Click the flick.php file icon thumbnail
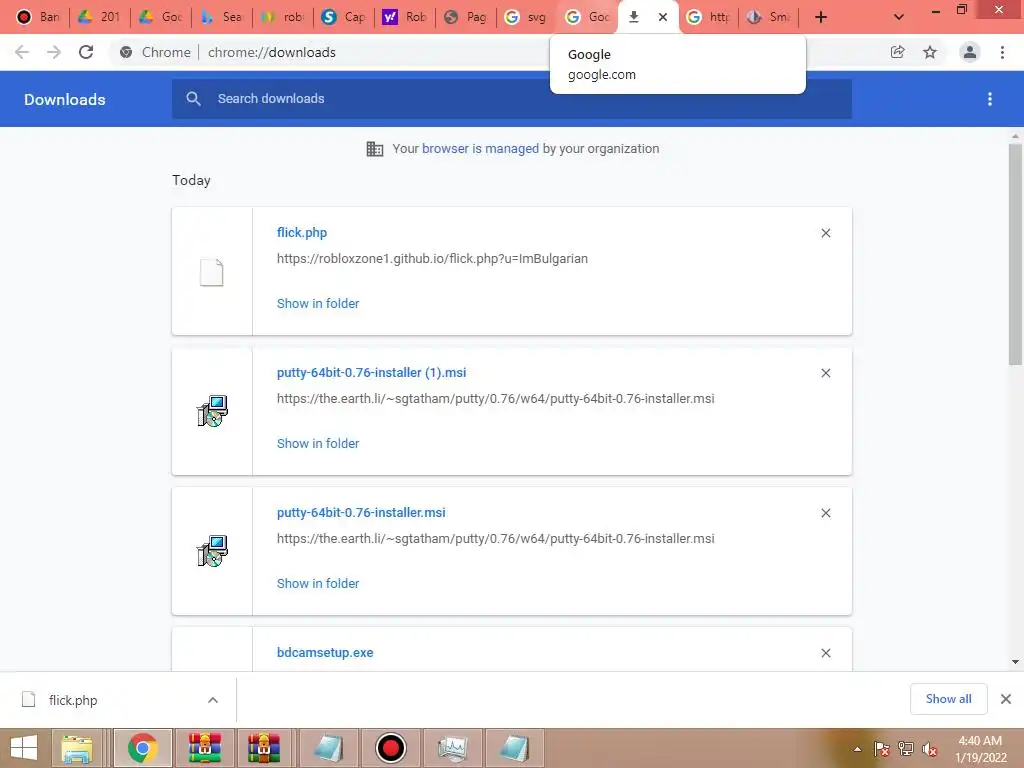The height and width of the screenshot is (768, 1024). (x=212, y=272)
